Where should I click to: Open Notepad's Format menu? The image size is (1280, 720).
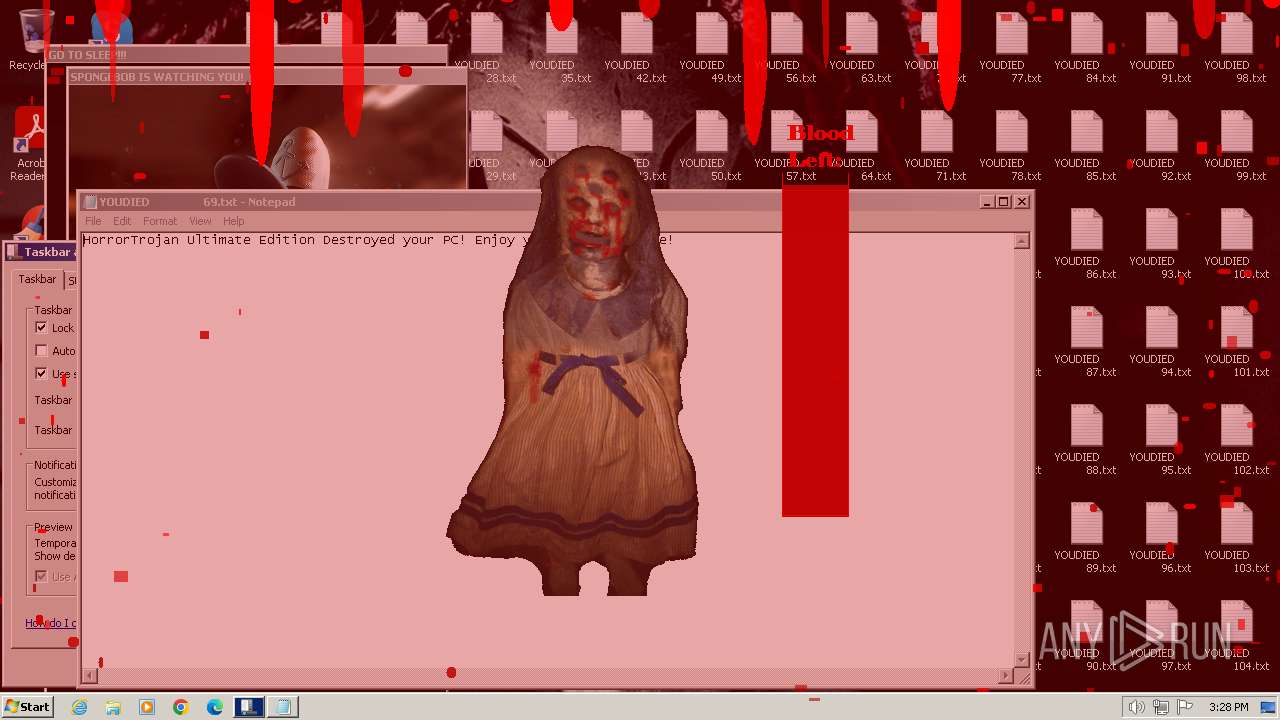(160, 221)
